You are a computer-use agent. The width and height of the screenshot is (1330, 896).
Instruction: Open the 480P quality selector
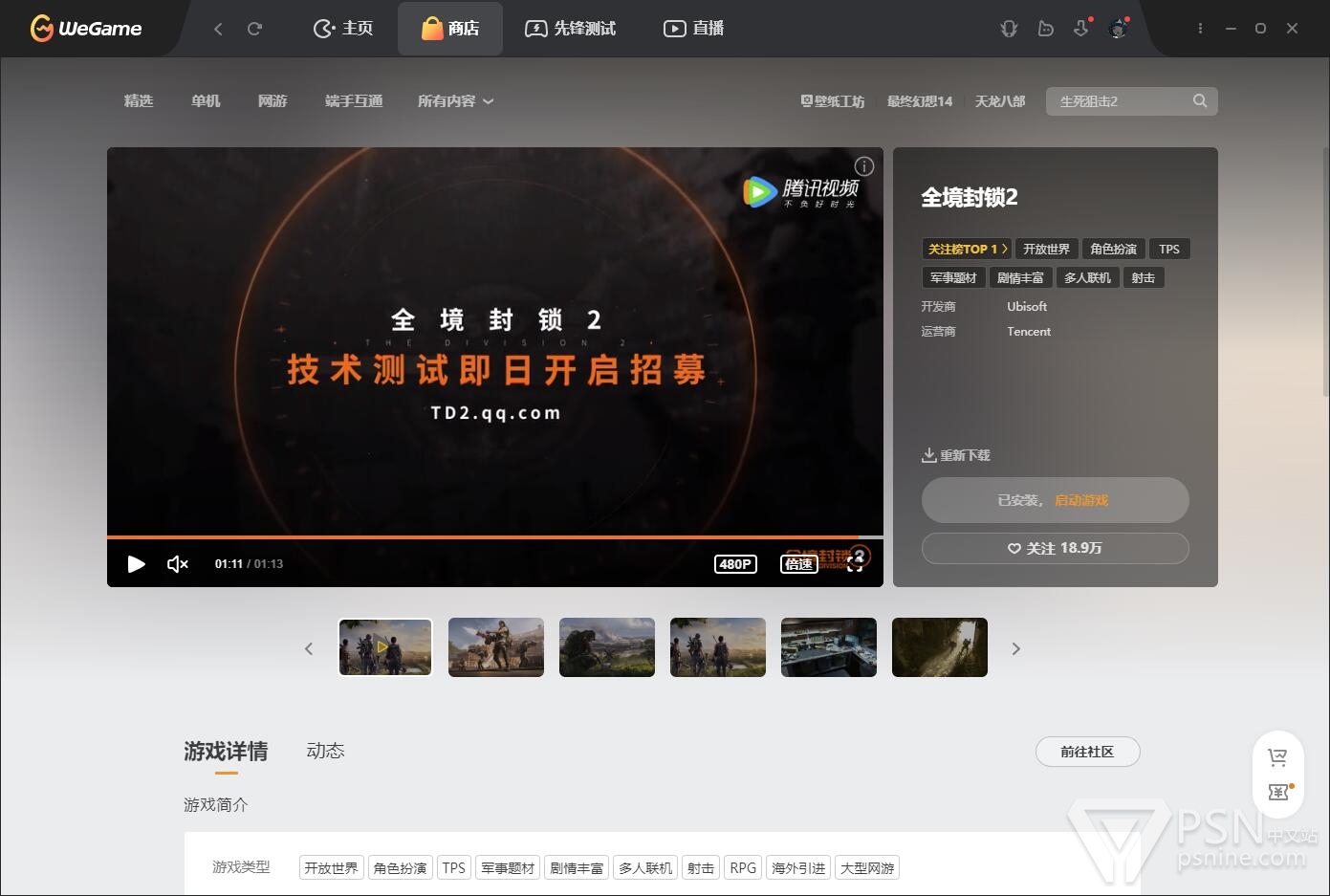pos(734,564)
